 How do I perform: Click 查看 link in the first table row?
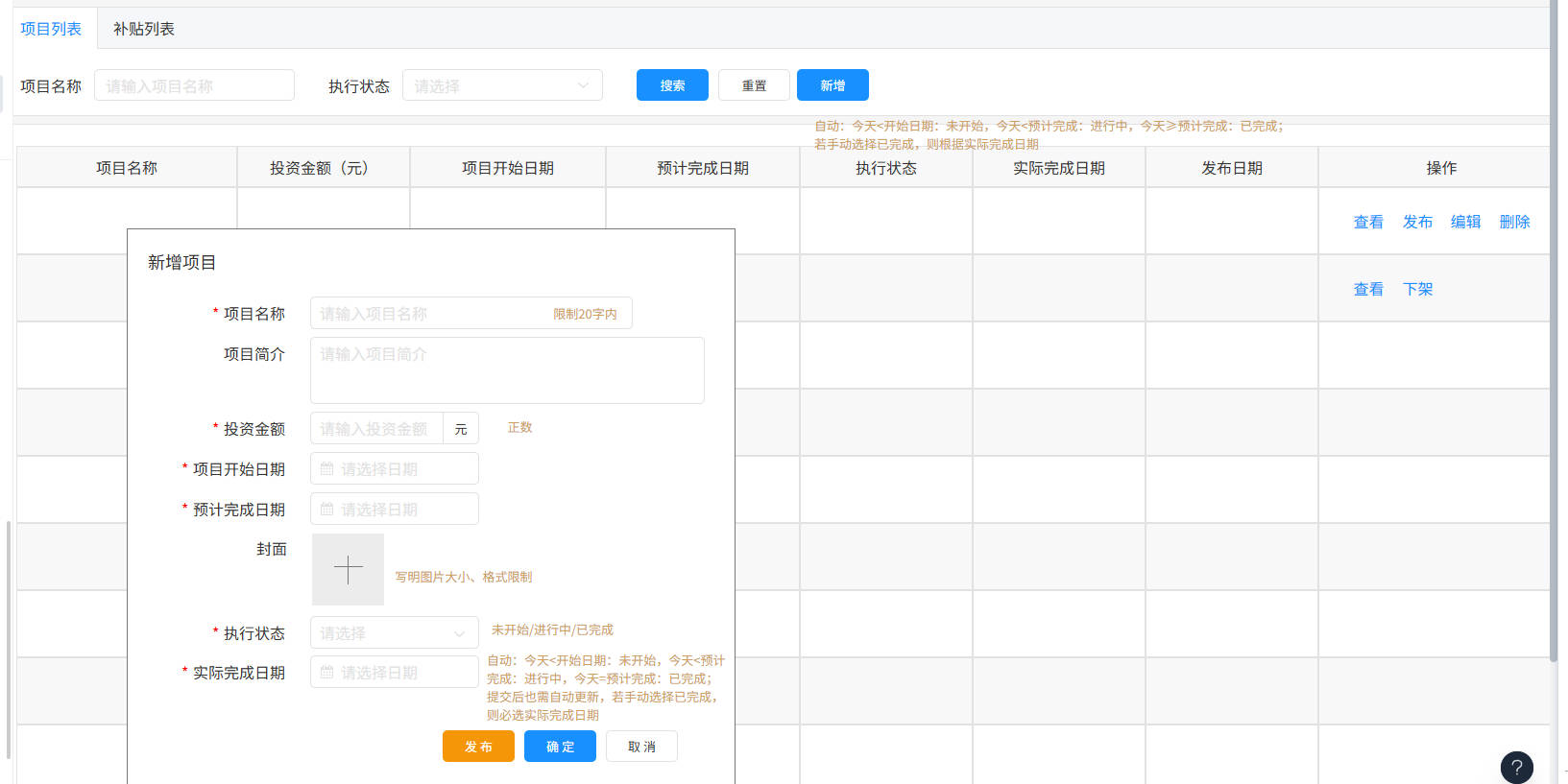point(1368,222)
